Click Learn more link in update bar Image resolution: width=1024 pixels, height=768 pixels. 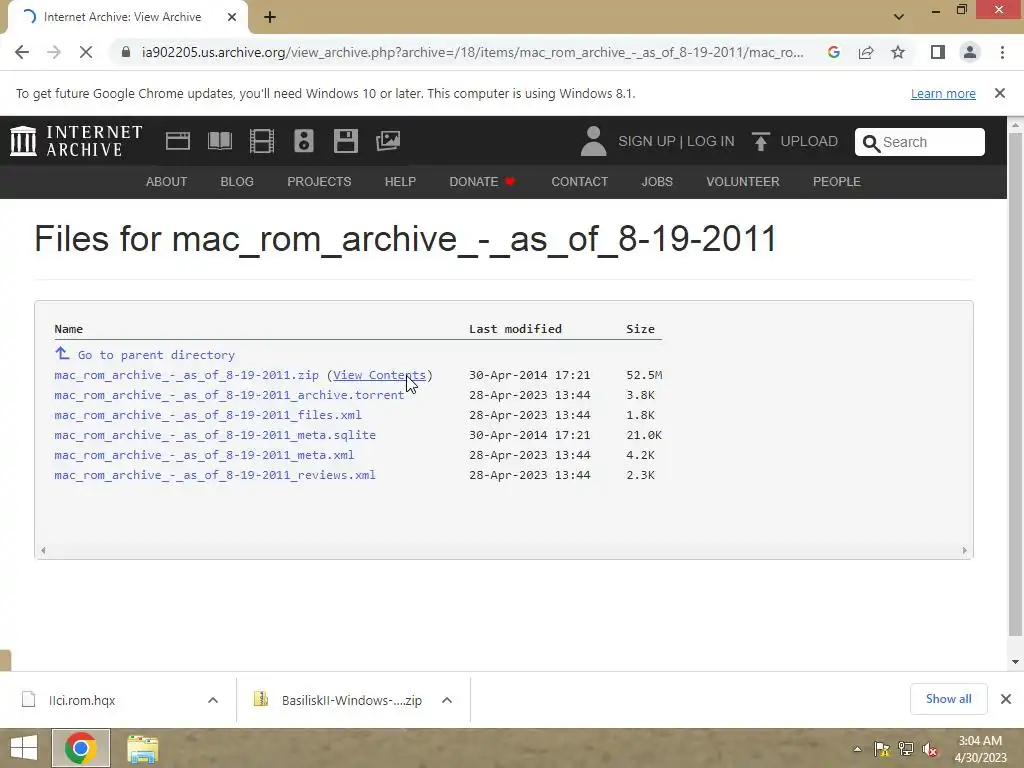(x=943, y=93)
